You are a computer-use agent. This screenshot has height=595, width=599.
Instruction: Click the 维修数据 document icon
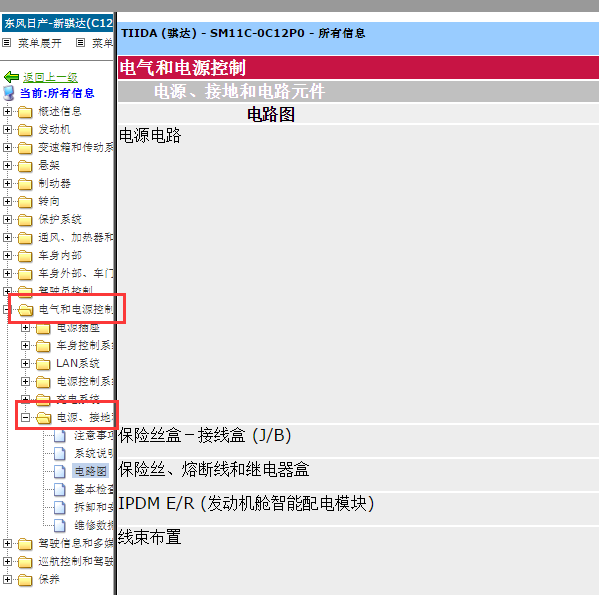point(60,525)
